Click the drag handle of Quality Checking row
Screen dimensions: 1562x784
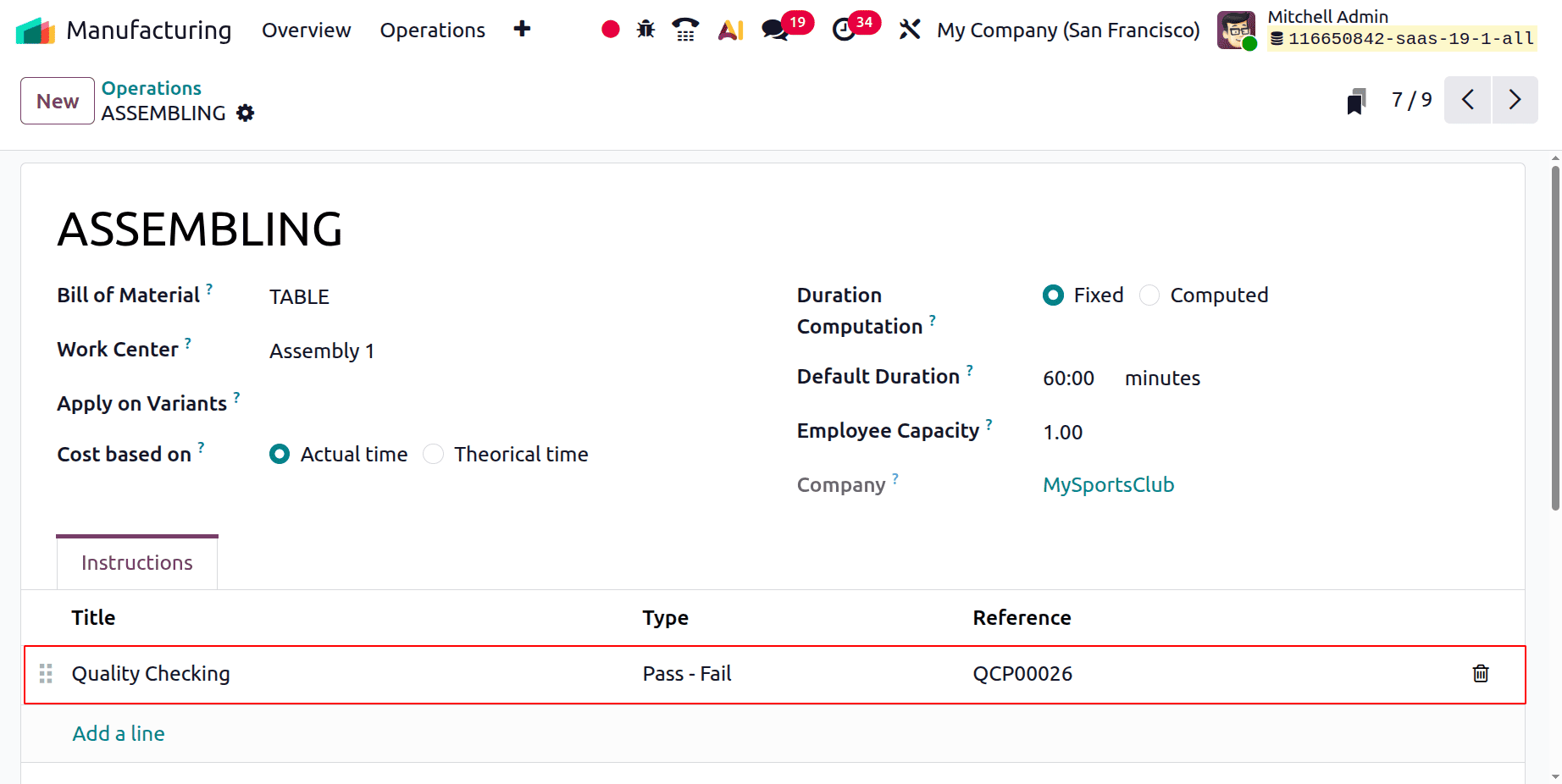coord(46,673)
